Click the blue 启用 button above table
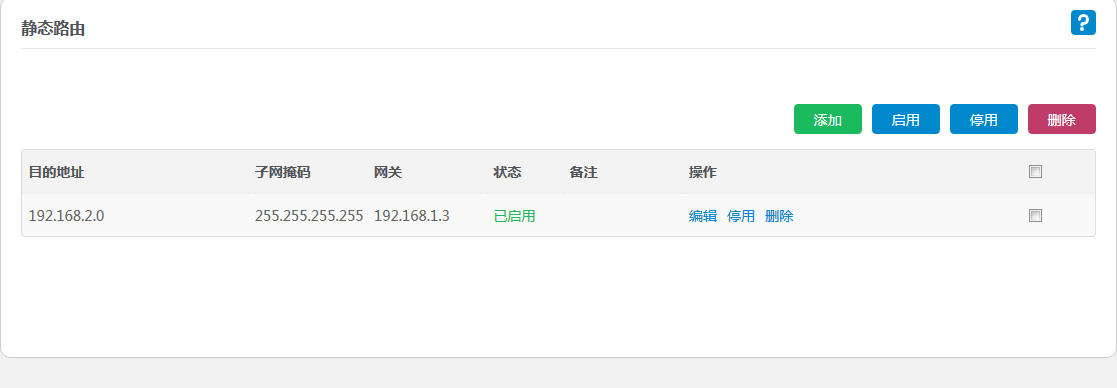 [905, 120]
